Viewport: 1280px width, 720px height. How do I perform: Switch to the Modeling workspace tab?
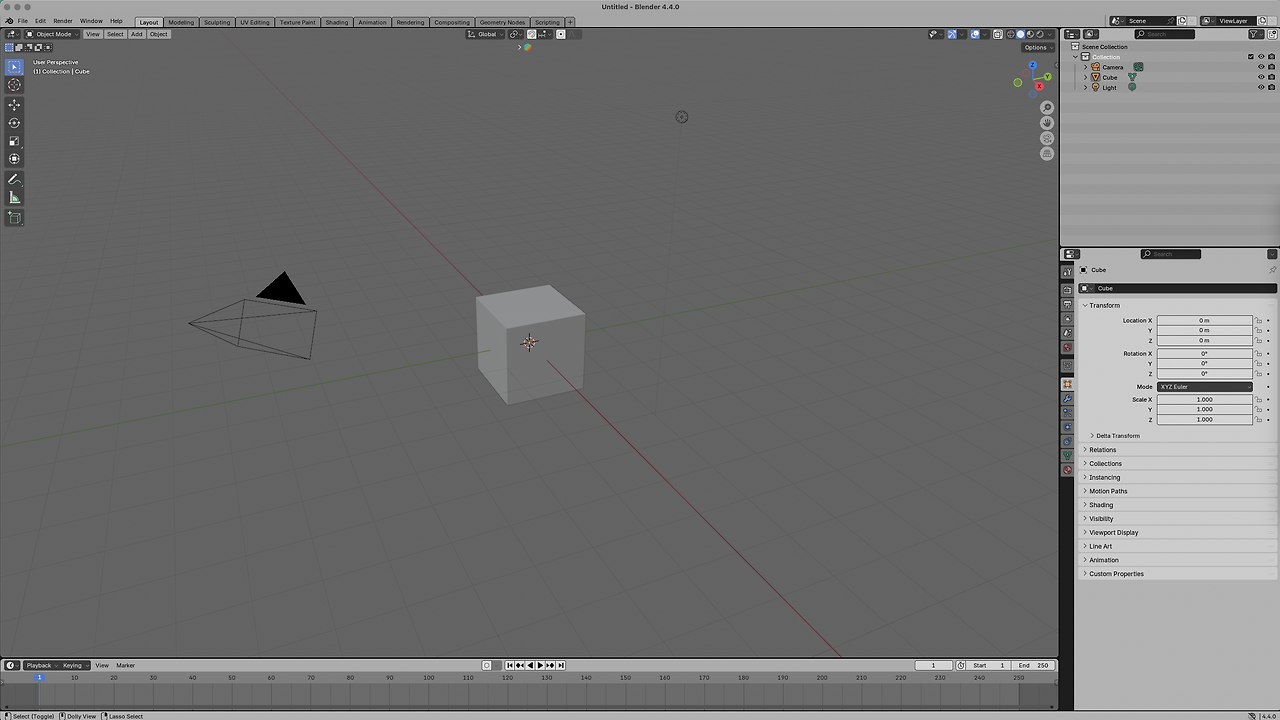pyautogui.click(x=181, y=22)
